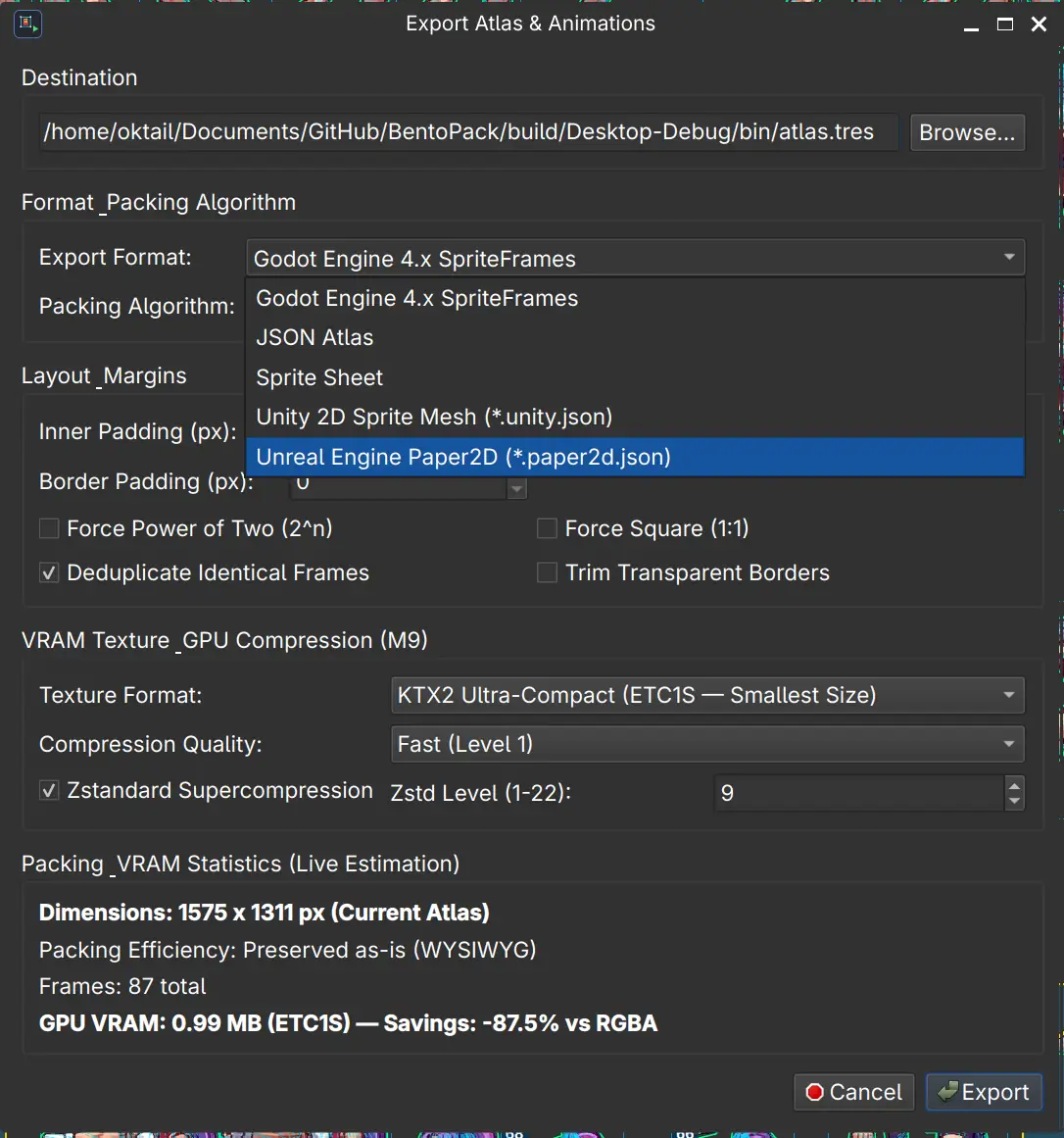Click the Packing Efficiency: Preserved as-is text

(x=287, y=950)
